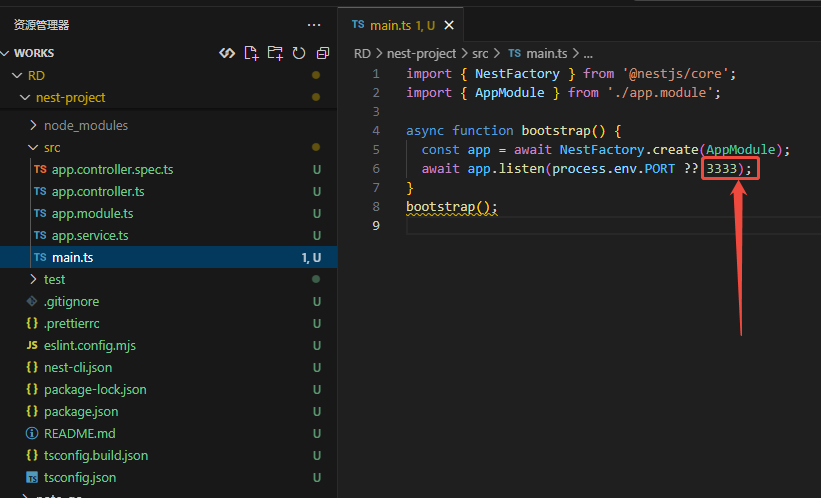Image resolution: width=821 pixels, height=498 pixels.
Task: Expand the node_modules folder
Action: (x=85, y=125)
